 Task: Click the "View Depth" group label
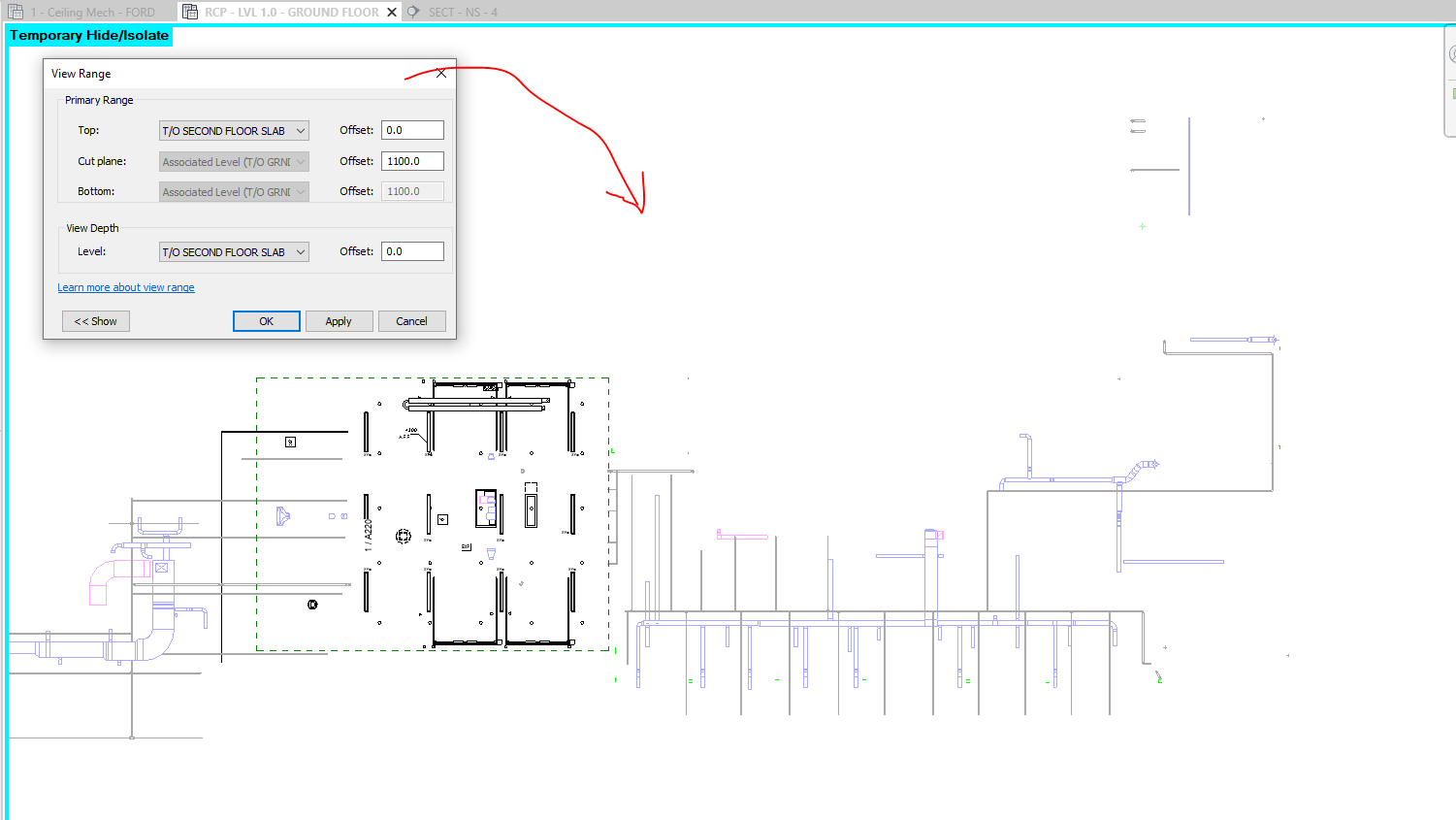(92, 228)
